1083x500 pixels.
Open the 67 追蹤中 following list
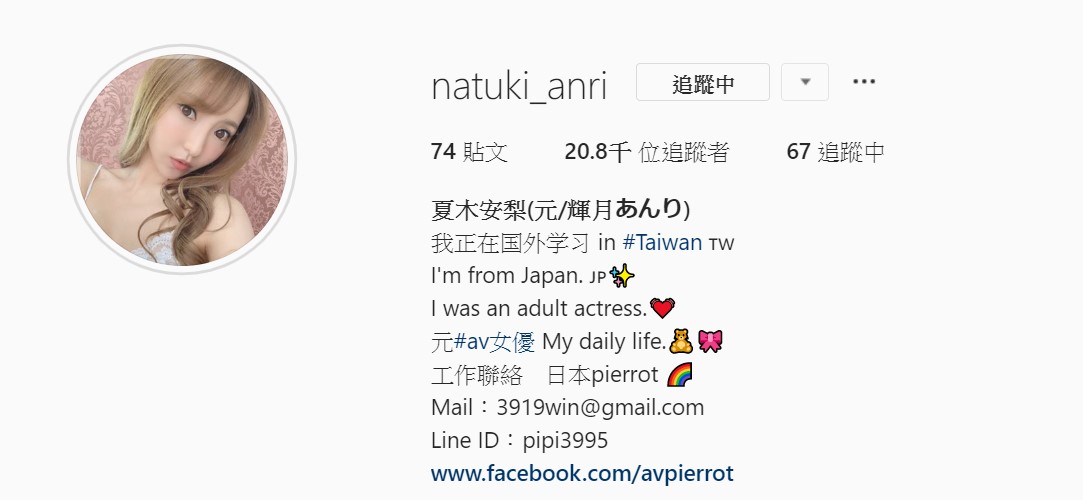click(835, 152)
